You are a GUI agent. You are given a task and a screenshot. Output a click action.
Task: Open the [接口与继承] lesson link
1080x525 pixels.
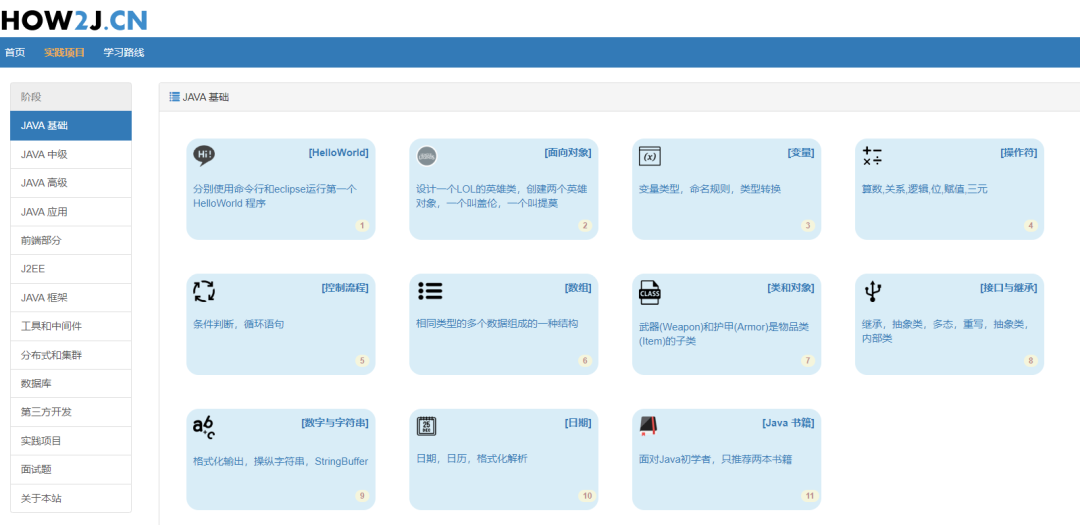pyautogui.click(x=1008, y=288)
